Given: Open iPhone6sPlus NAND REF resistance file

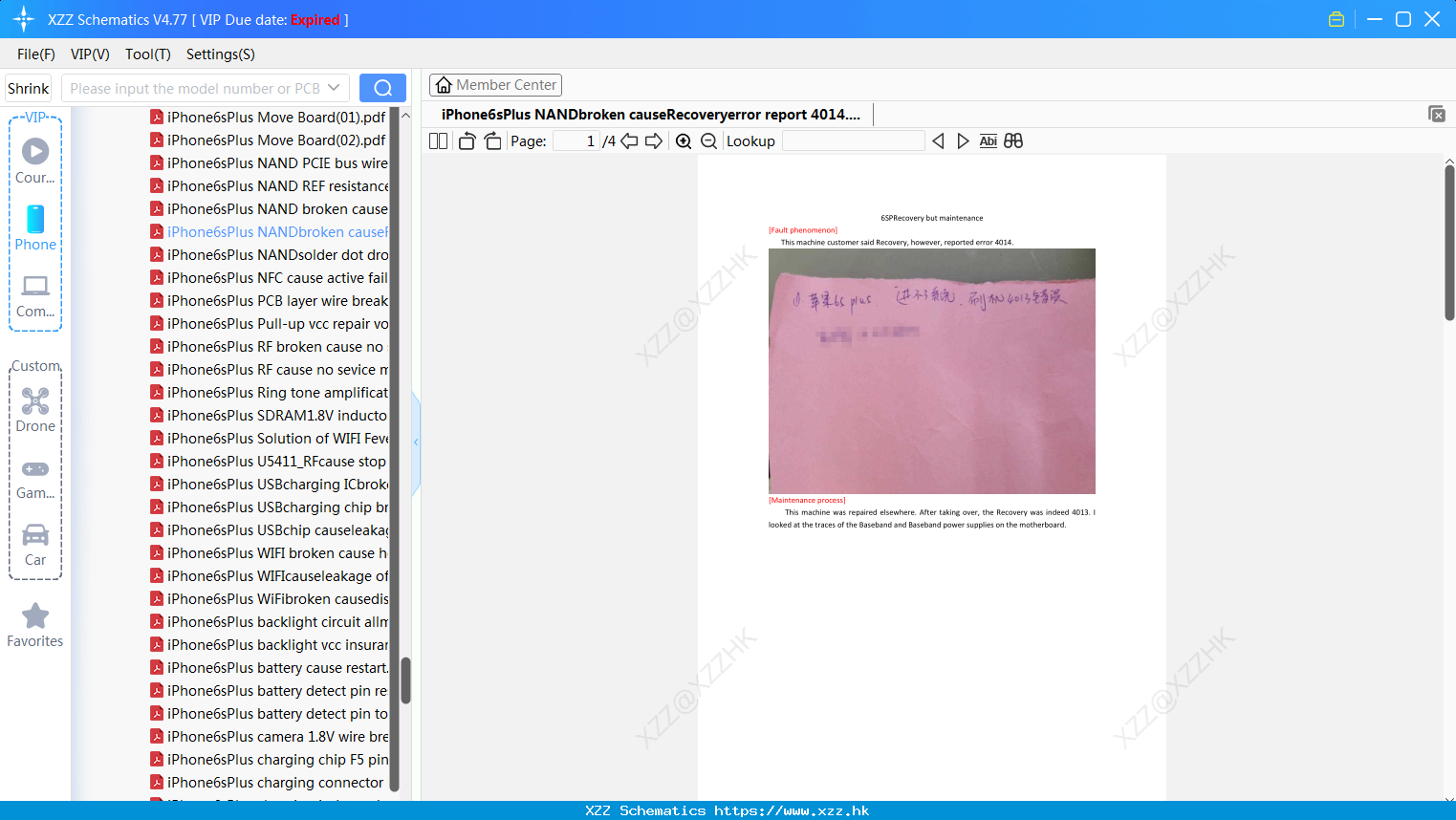Looking at the screenshot, I should coord(269,186).
